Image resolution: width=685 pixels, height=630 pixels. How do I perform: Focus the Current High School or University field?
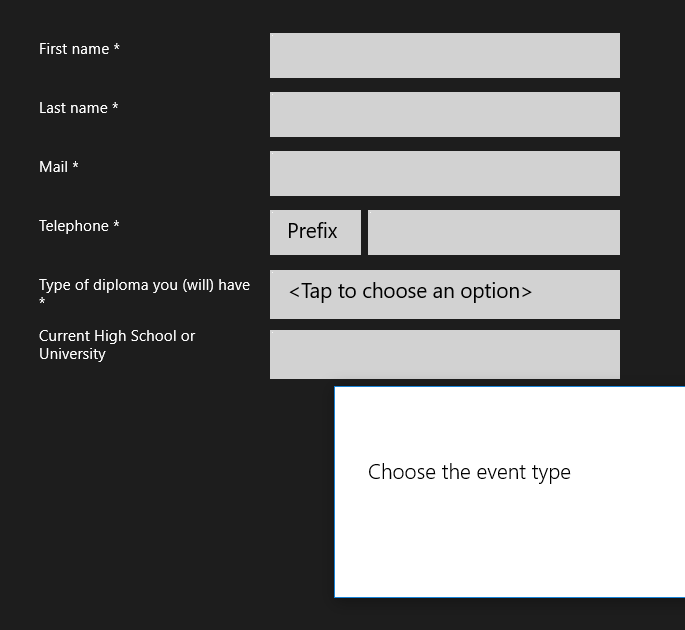point(444,354)
